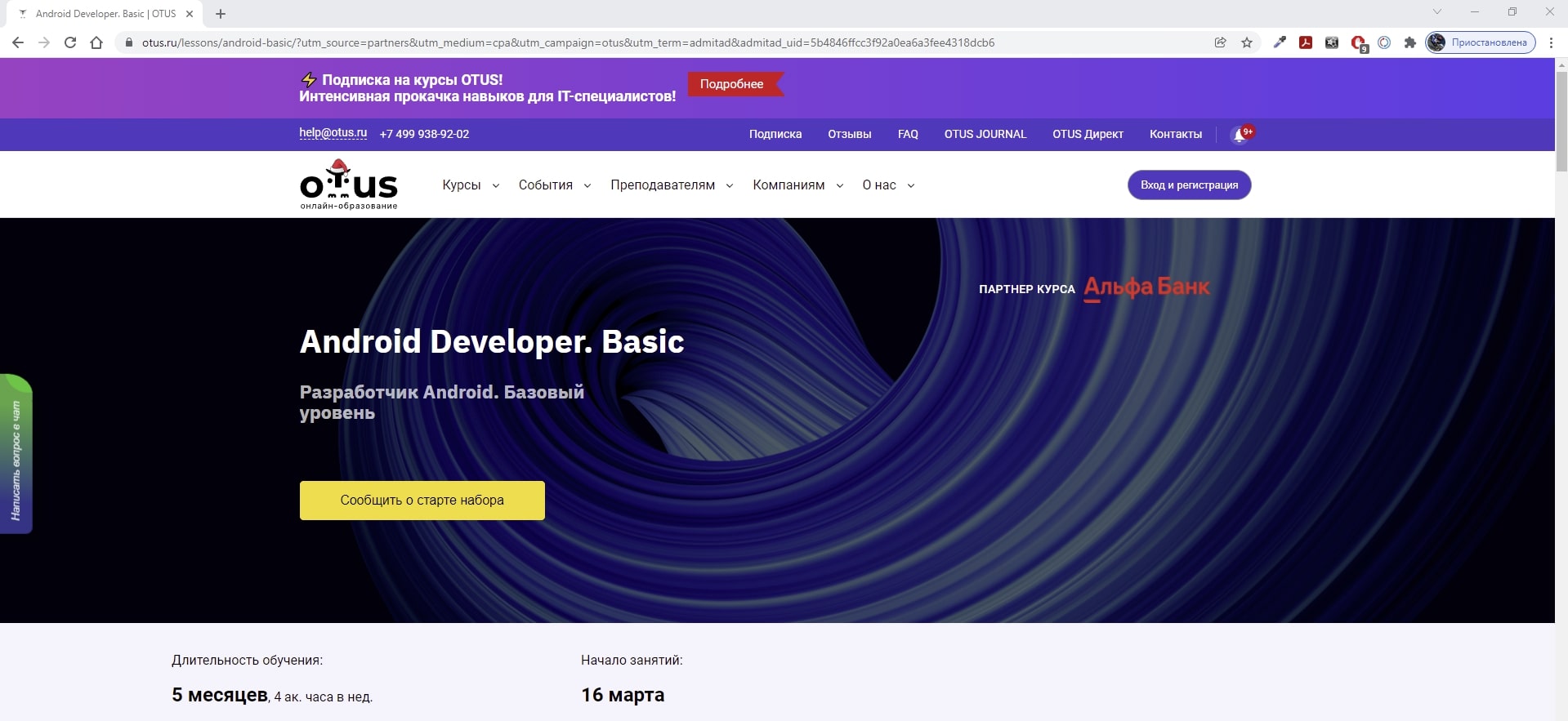Click Сообщить о старте набора button
Image resolution: width=1568 pixels, height=721 pixels.
[422, 500]
